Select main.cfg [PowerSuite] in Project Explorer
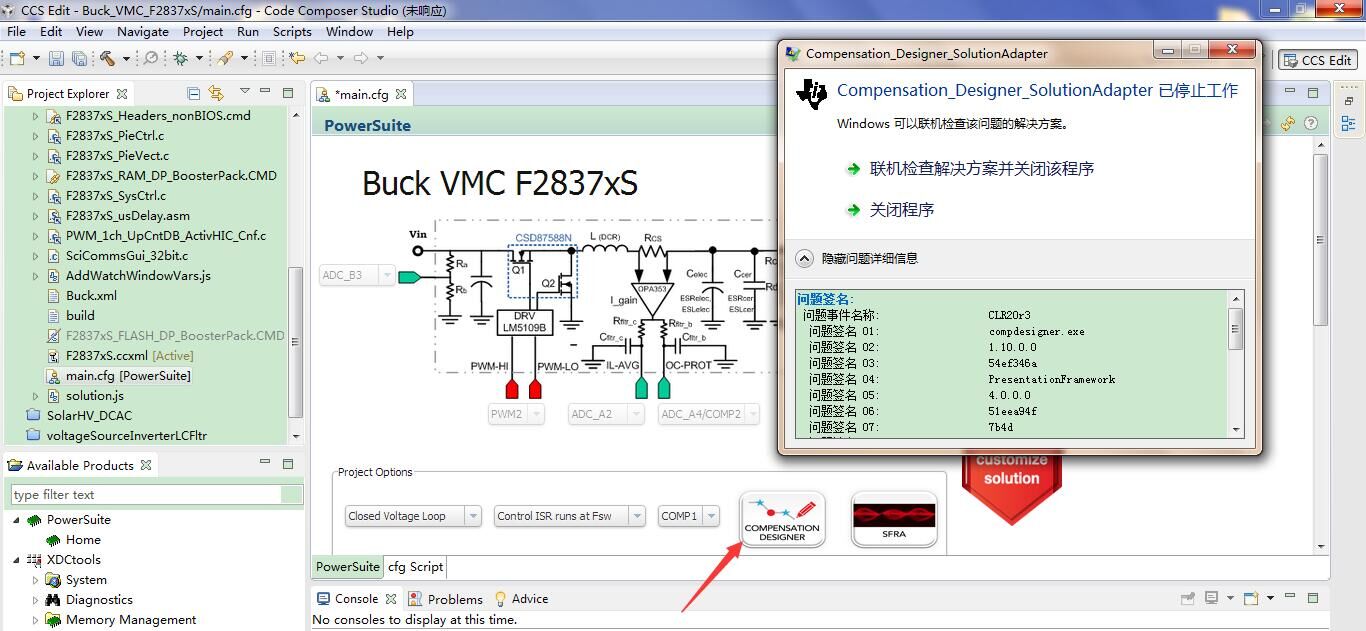The image size is (1366, 631). (127, 376)
